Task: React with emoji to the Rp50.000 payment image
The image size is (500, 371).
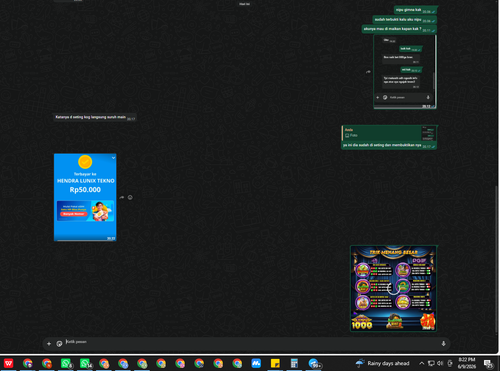Action: [x=130, y=197]
